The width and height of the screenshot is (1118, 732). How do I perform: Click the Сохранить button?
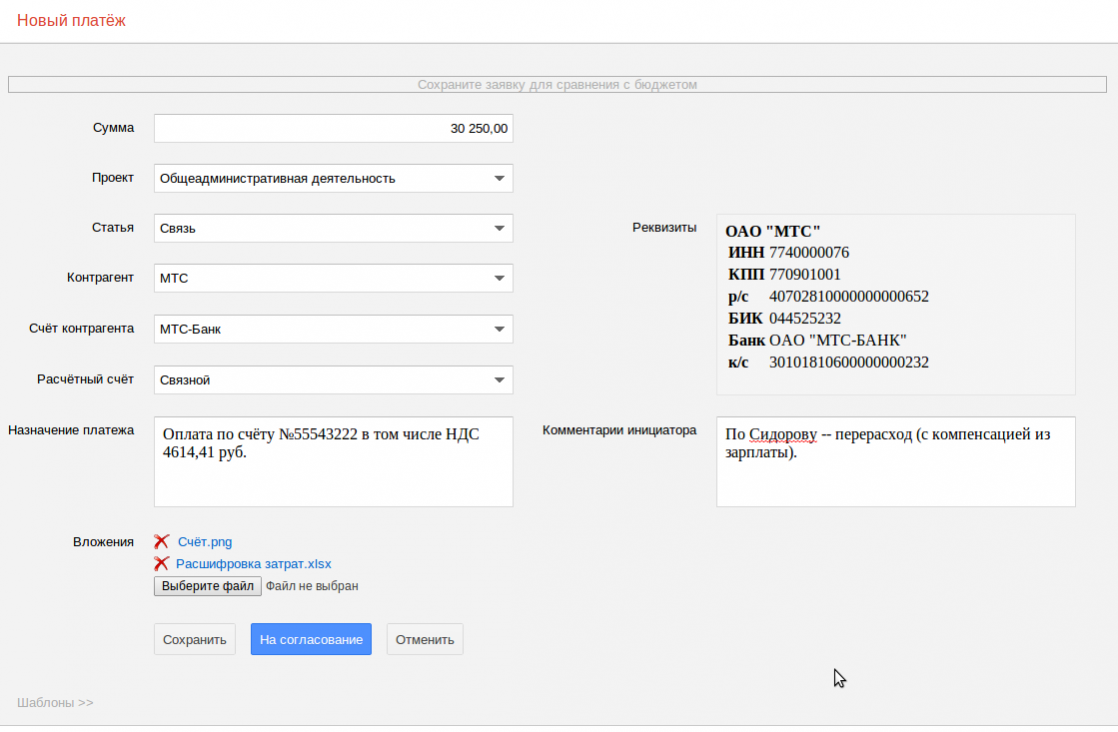pyautogui.click(x=194, y=639)
